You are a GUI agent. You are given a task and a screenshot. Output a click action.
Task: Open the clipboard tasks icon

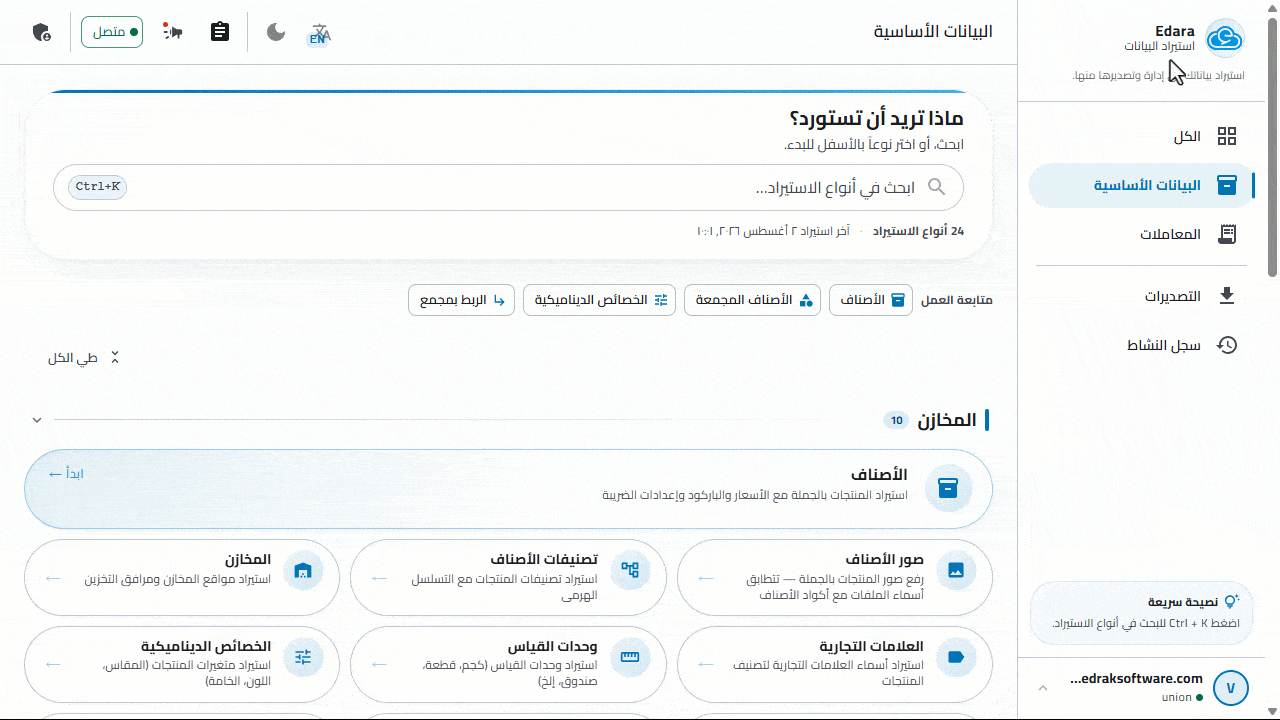[220, 32]
